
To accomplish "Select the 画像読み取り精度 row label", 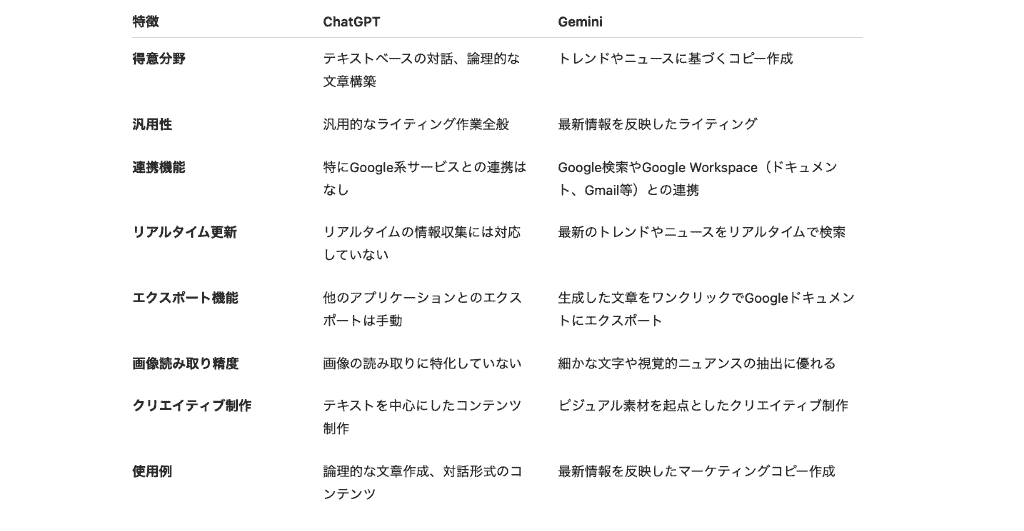I will [185, 363].
